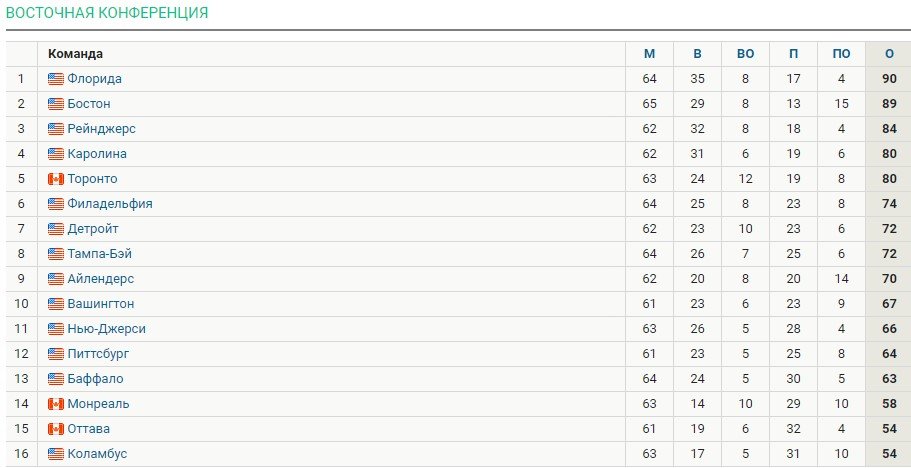Click the Canadian flag icon beside Торонто

coord(56,179)
